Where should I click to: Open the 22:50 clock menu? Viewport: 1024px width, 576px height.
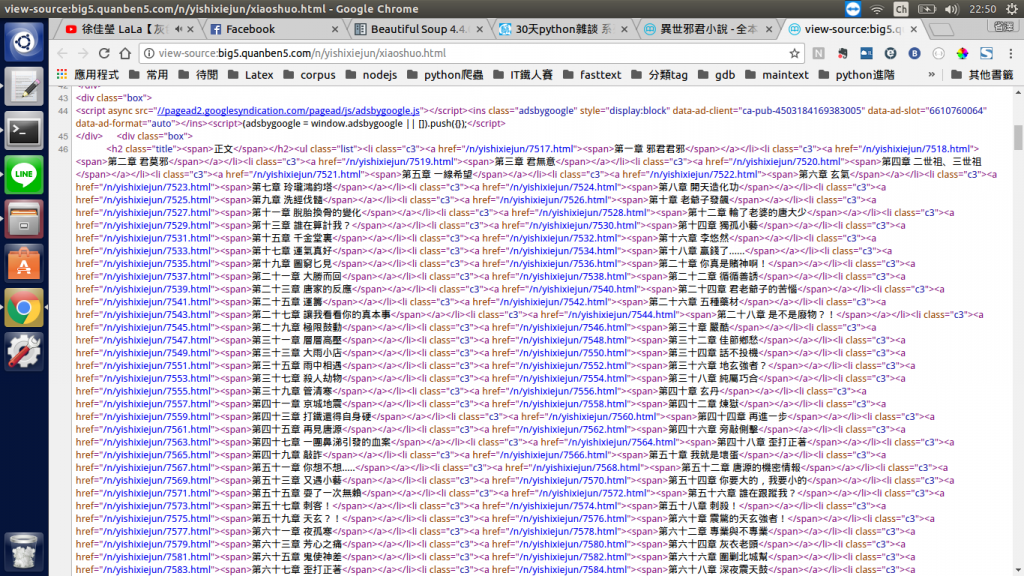pos(982,9)
